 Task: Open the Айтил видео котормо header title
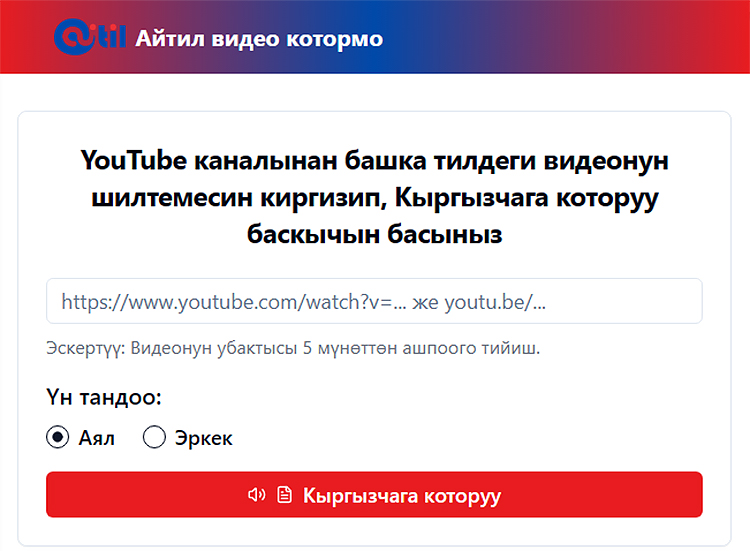click(x=259, y=39)
